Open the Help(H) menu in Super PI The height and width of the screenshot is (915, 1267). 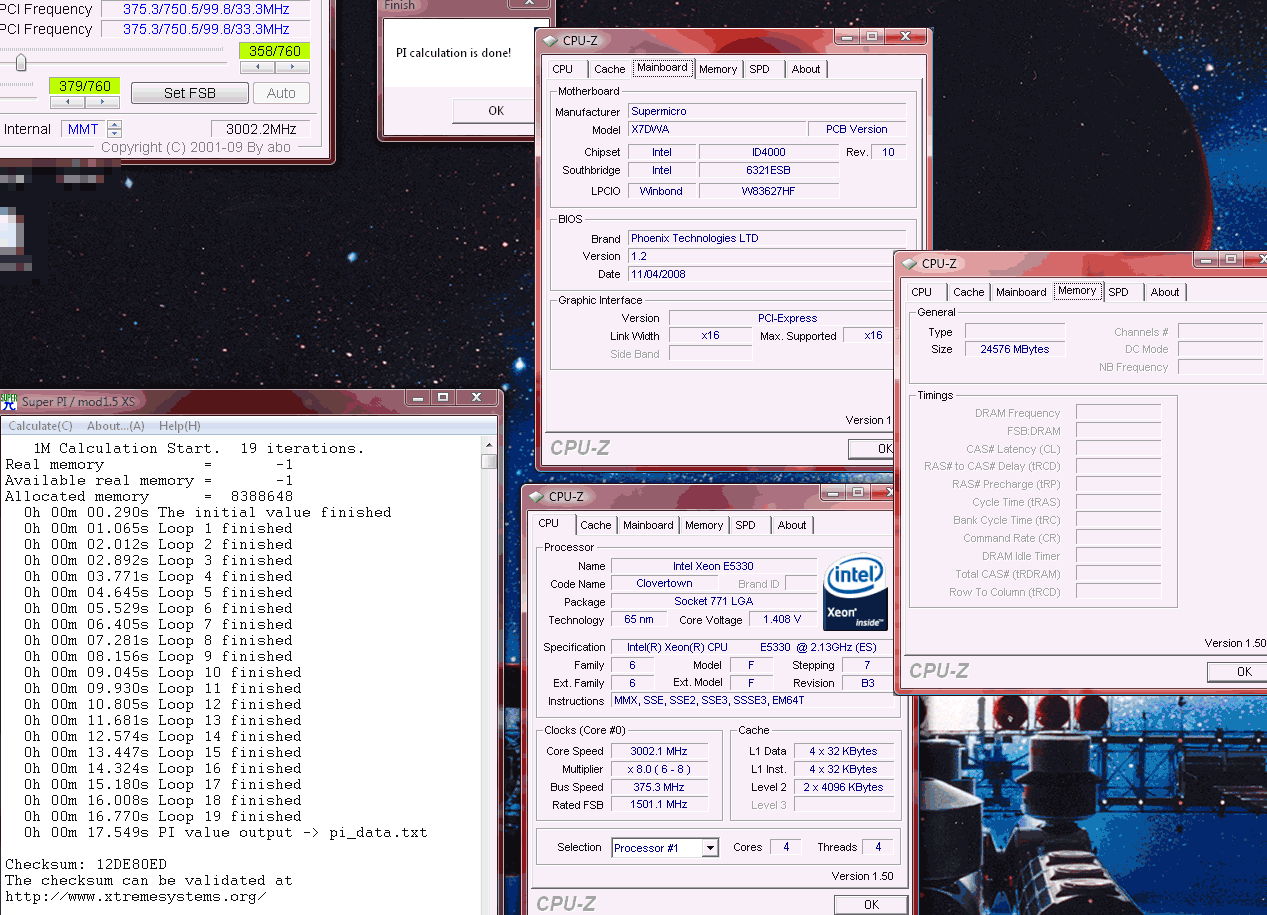[x=180, y=426]
